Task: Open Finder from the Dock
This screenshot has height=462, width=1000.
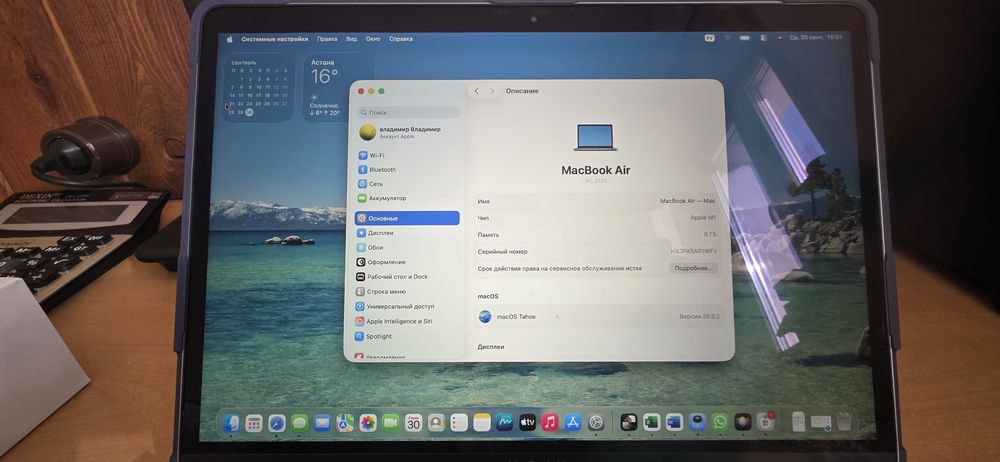Action: click(x=231, y=422)
